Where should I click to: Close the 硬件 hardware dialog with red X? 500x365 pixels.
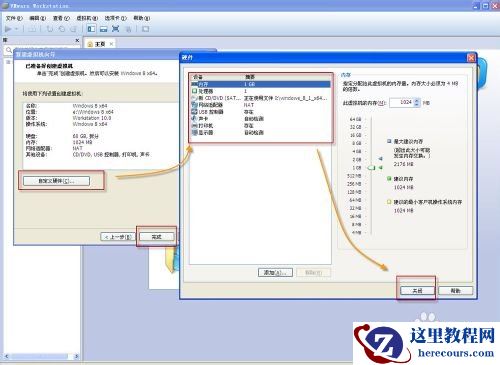(471, 58)
